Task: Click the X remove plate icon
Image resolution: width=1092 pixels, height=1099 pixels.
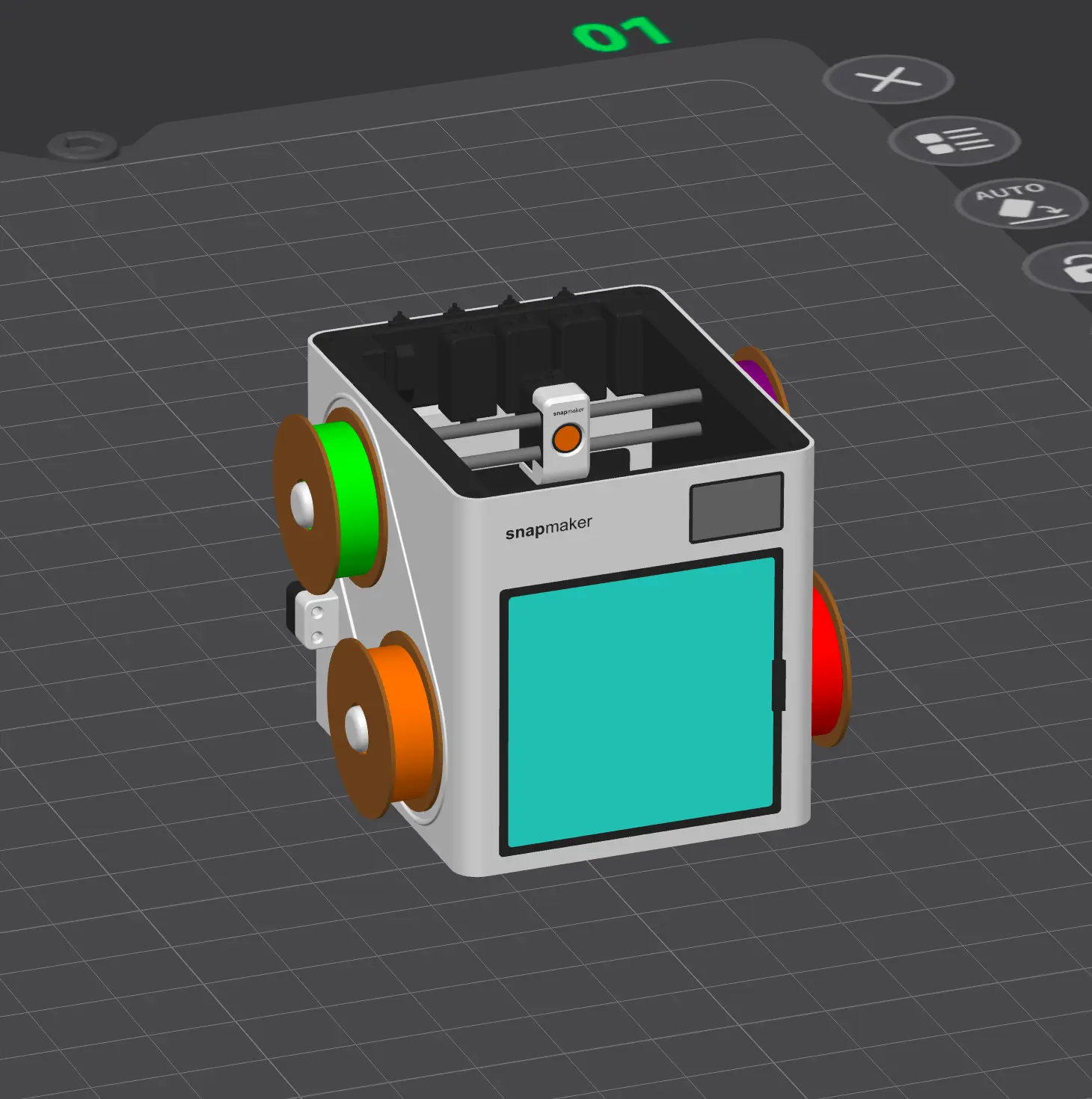Action: coord(888,79)
